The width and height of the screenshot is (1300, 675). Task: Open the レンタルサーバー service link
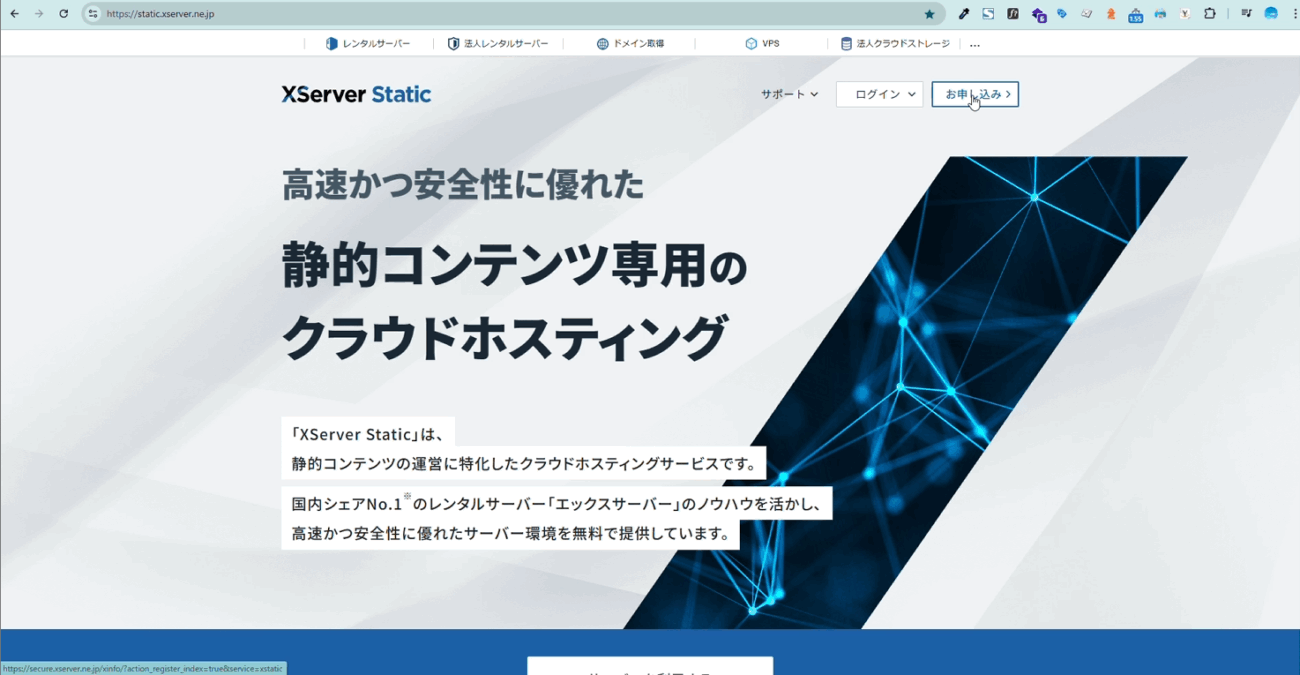368,44
